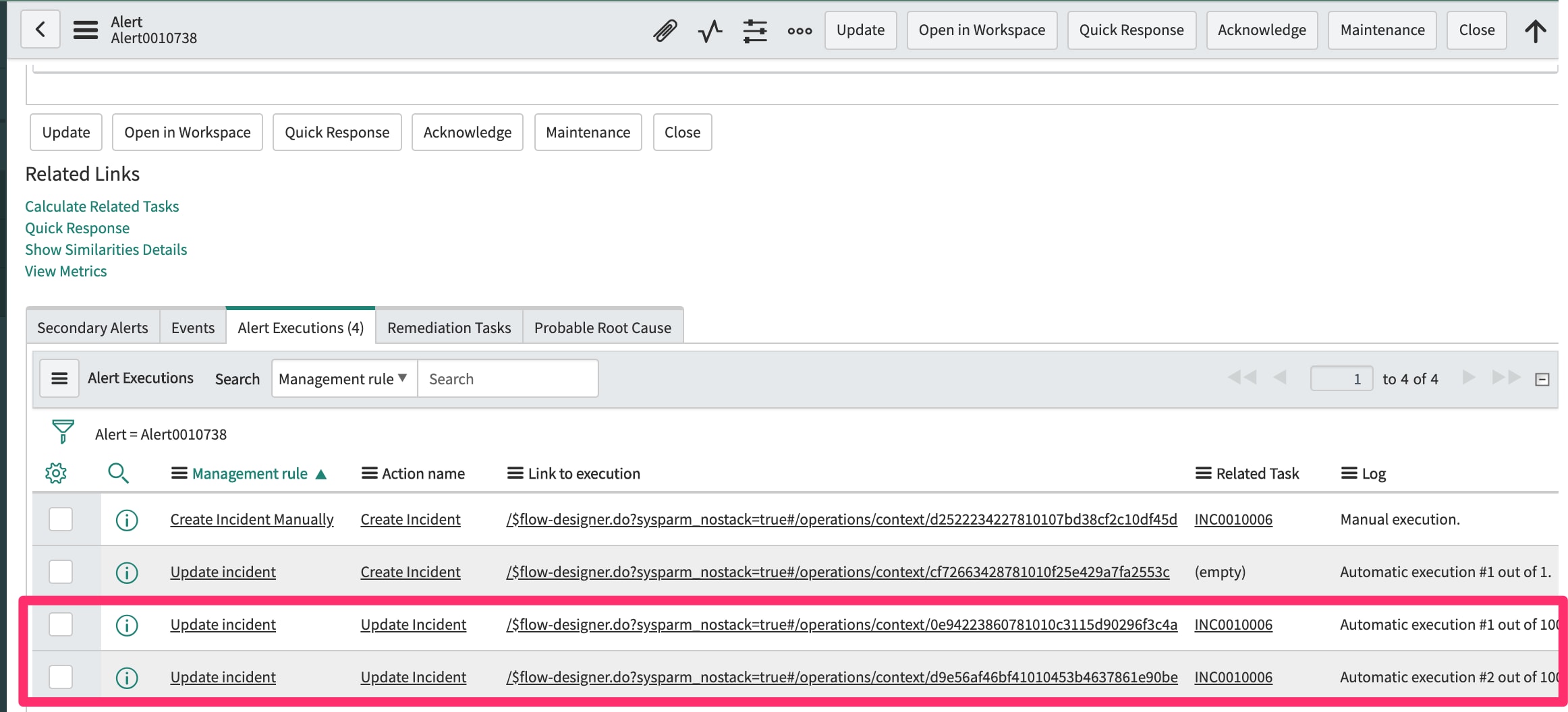Preview the Create Incident Manually row info icon
This screenshot has height=712, width=1568.
click(x=127, y=520)
